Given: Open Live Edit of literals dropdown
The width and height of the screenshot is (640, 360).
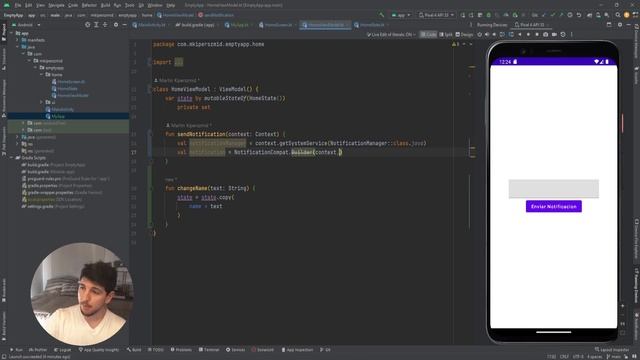Looking at the screenshot, I should (391, 35).
